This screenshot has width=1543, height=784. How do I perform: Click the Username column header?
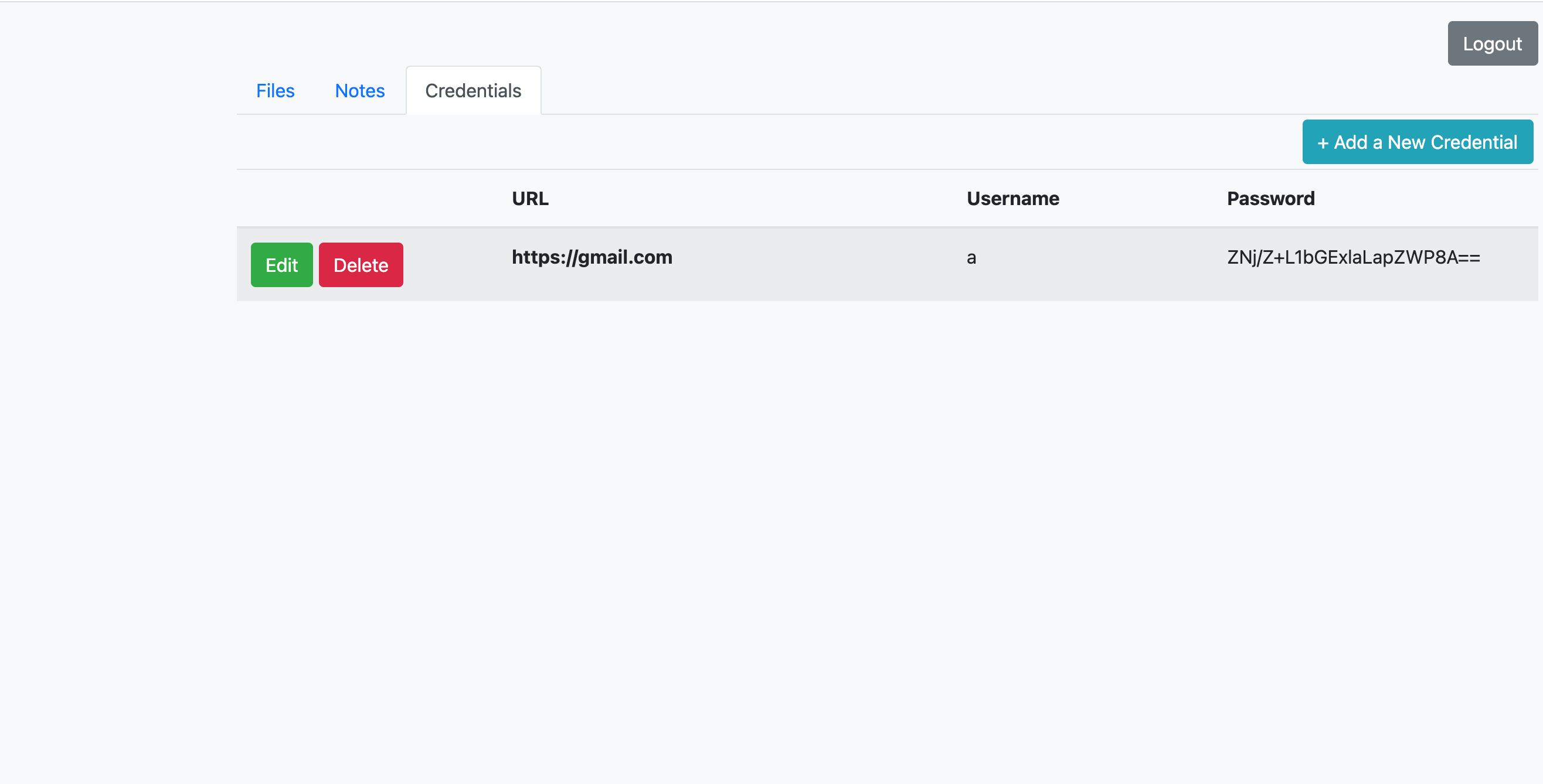(1013, 198)
